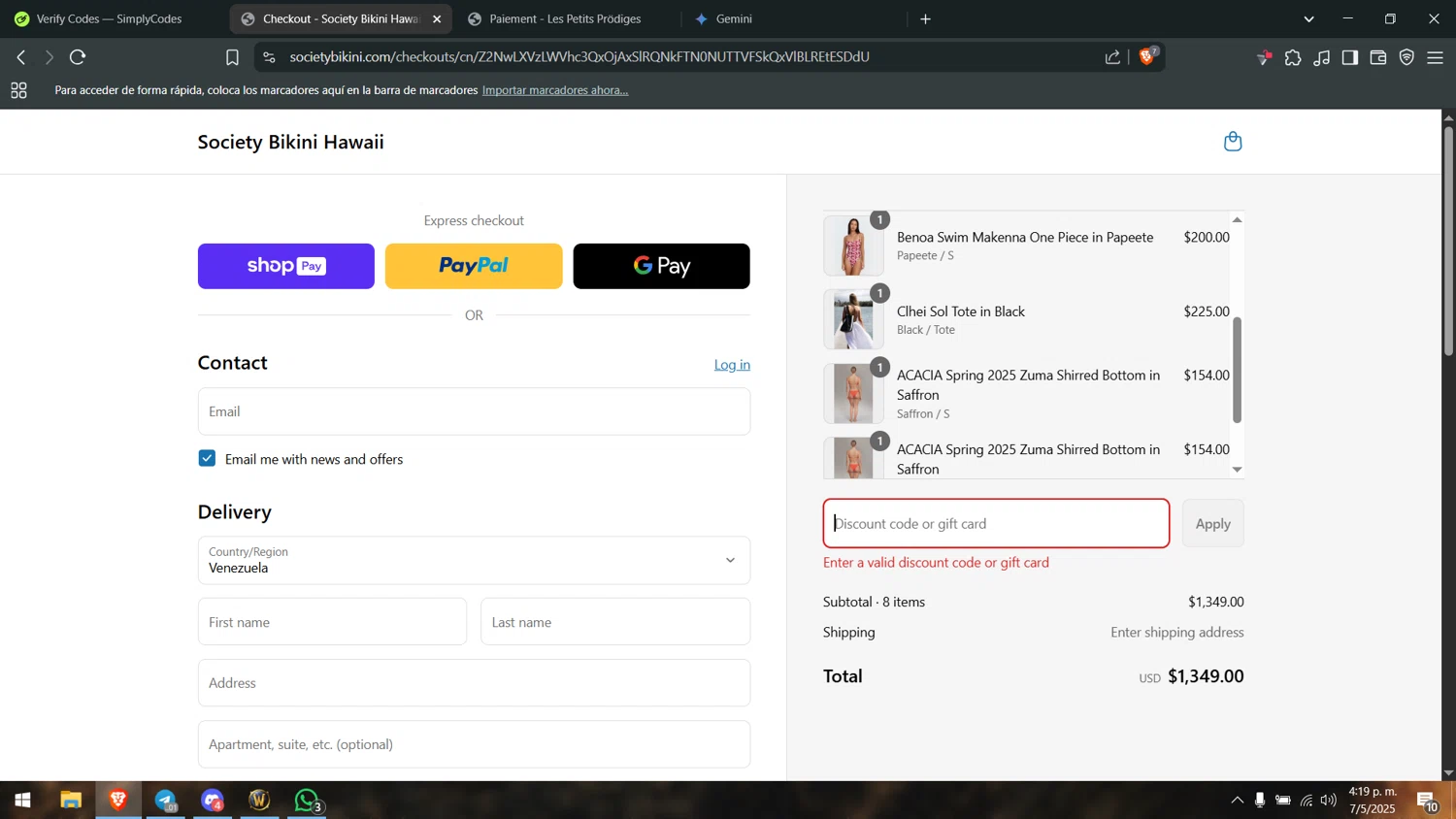Bookmark this page with the bookmark icon

232,58
